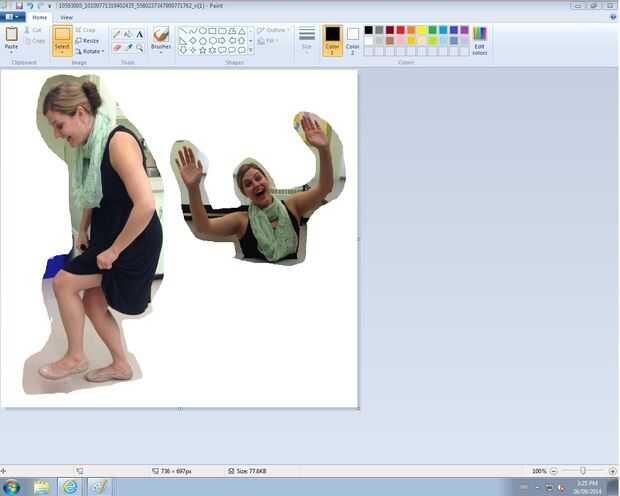Select the Pencil tool
The image size is (620, 496).
click(x=116, y=34)
